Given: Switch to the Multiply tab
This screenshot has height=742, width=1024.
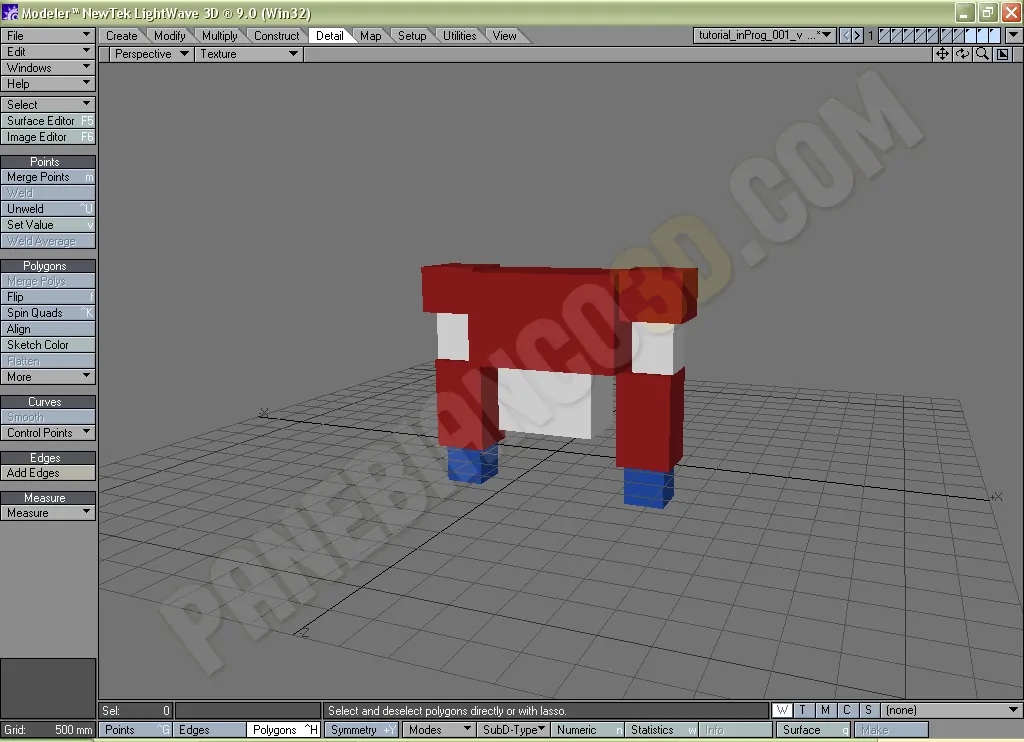Looking at the screenshot, I should point(219,36).
